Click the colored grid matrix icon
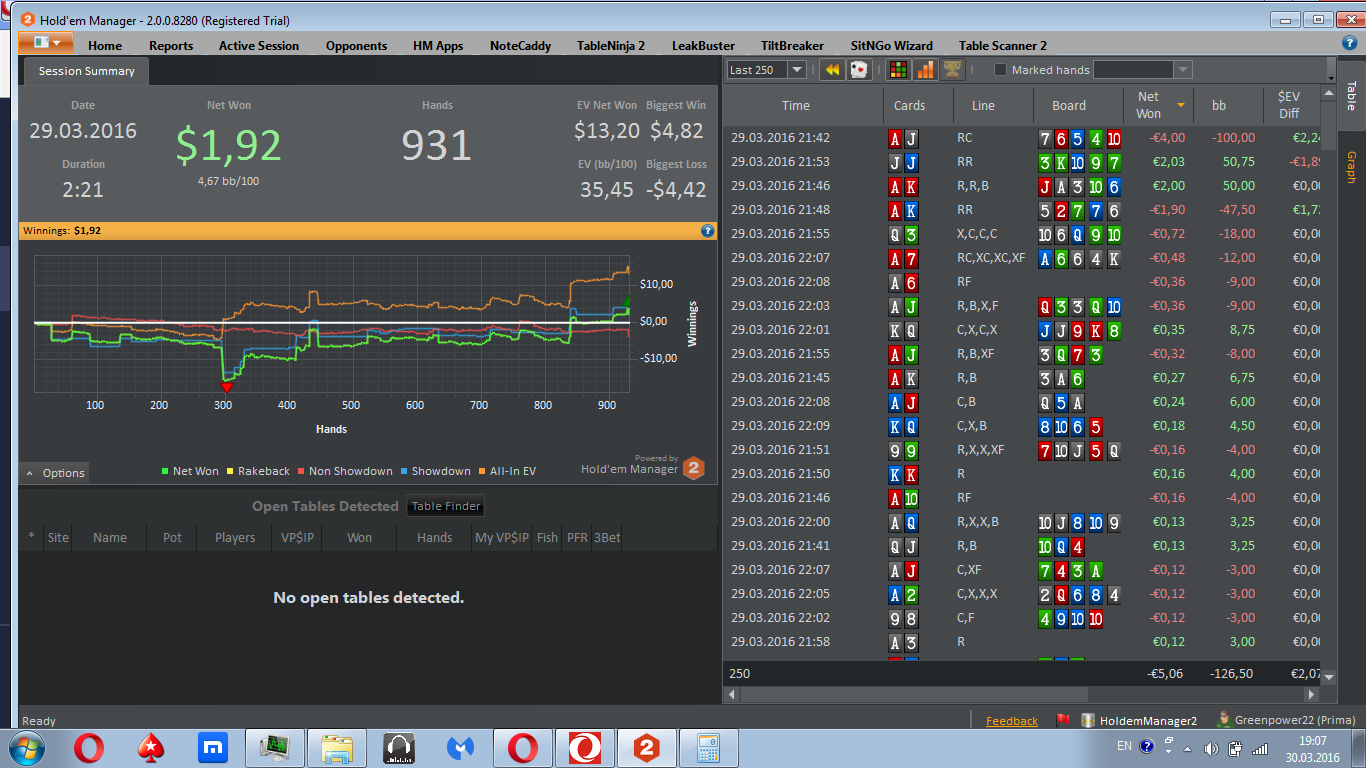 899,70
